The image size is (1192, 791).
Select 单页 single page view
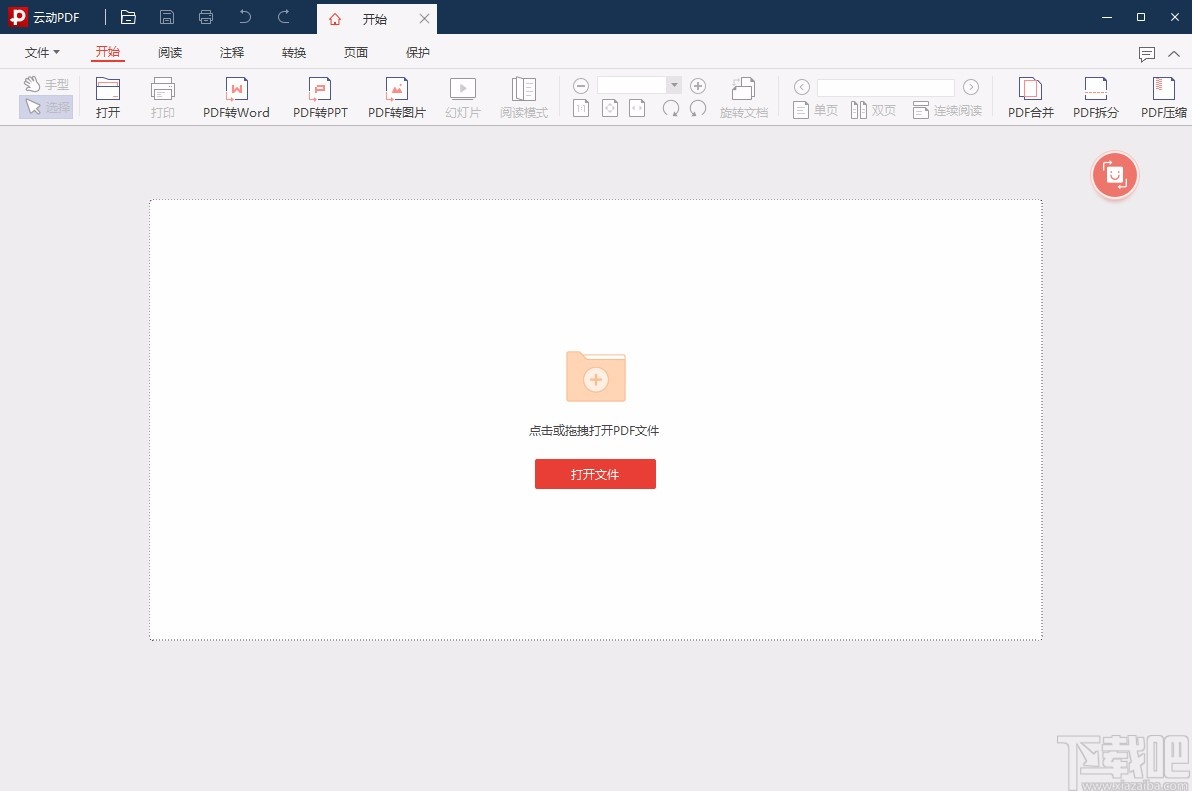tap(815, 110)
